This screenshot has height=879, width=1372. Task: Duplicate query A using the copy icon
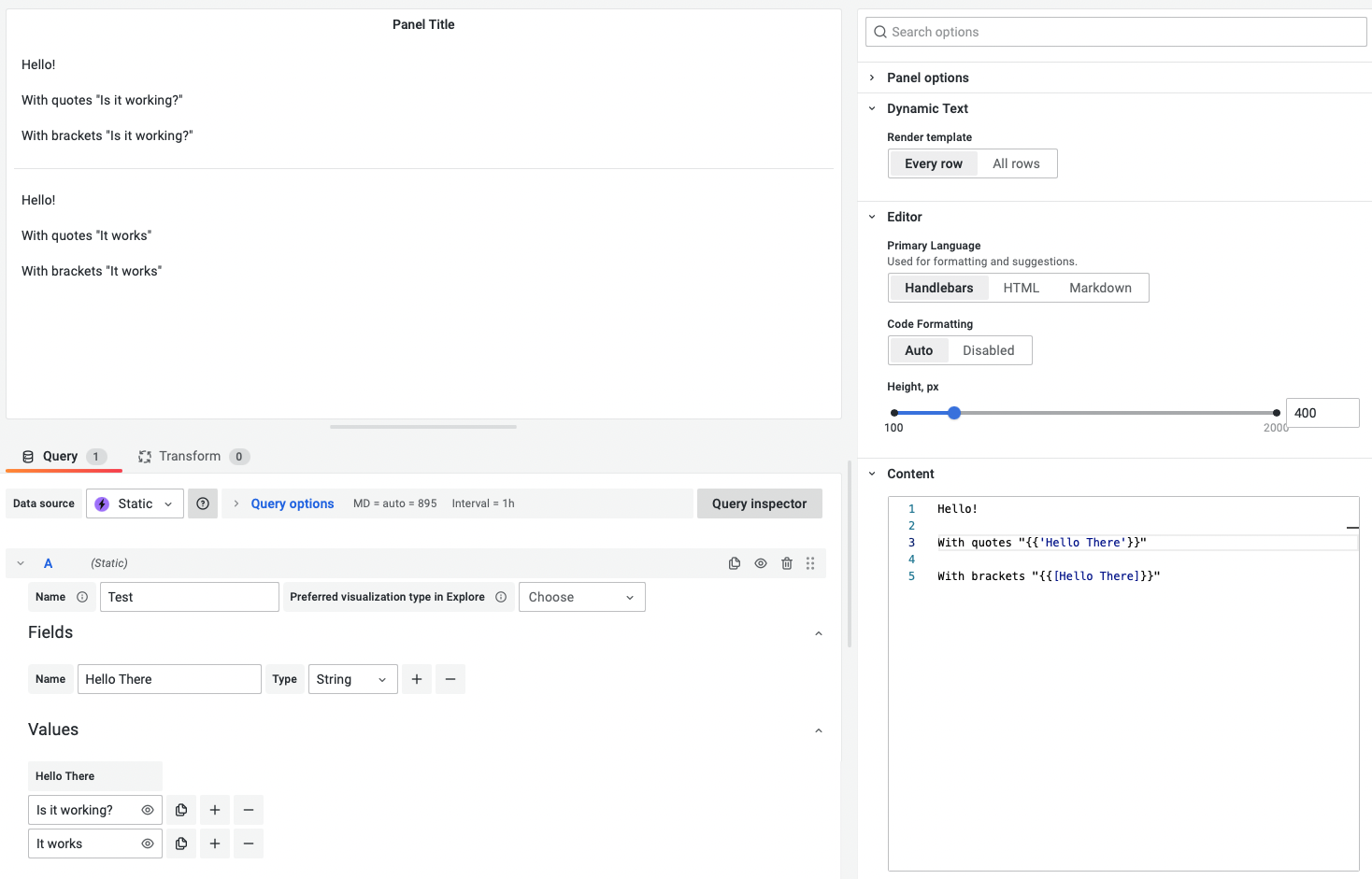735,562
